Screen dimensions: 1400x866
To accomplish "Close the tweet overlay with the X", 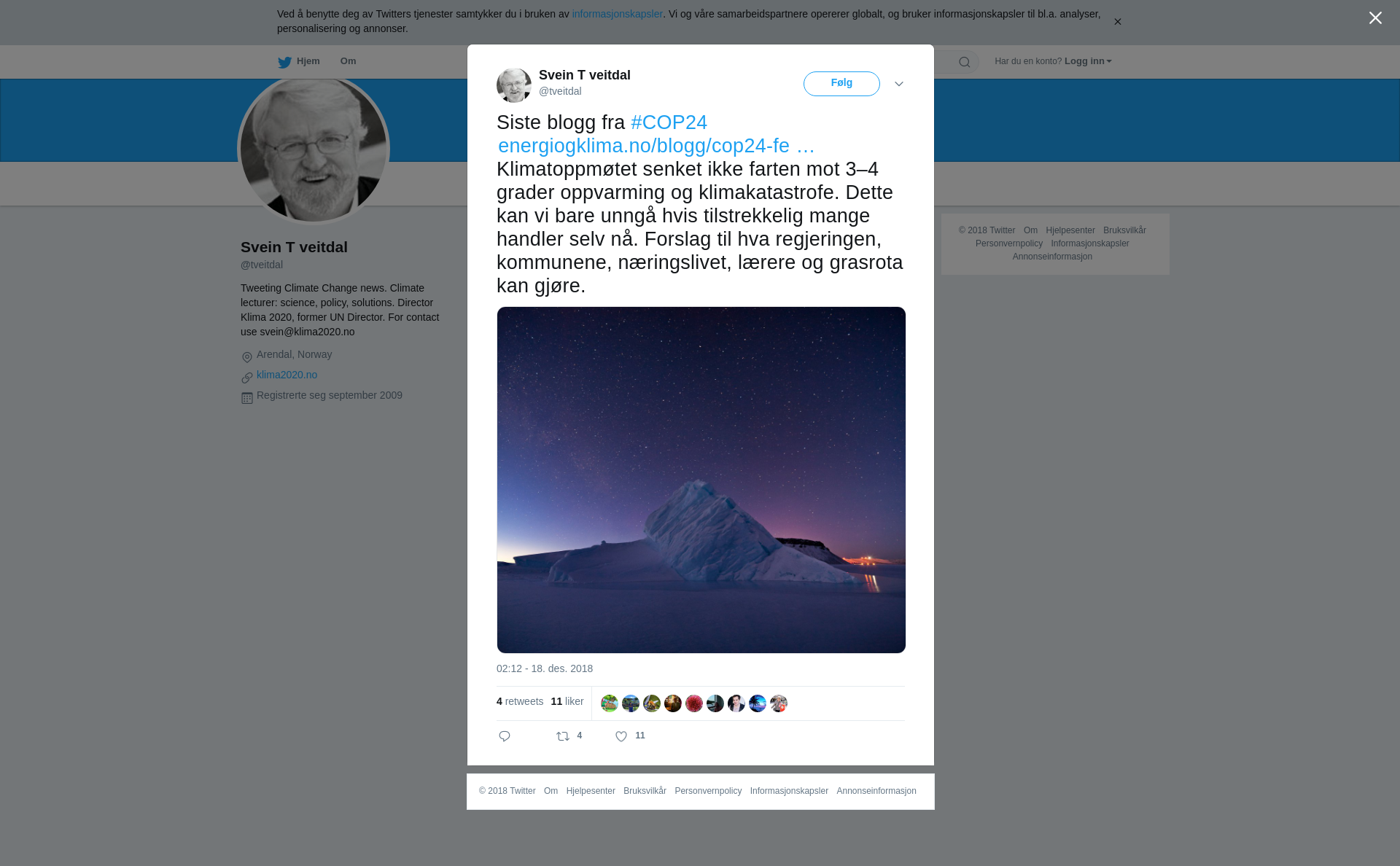I will (1375, 18).
